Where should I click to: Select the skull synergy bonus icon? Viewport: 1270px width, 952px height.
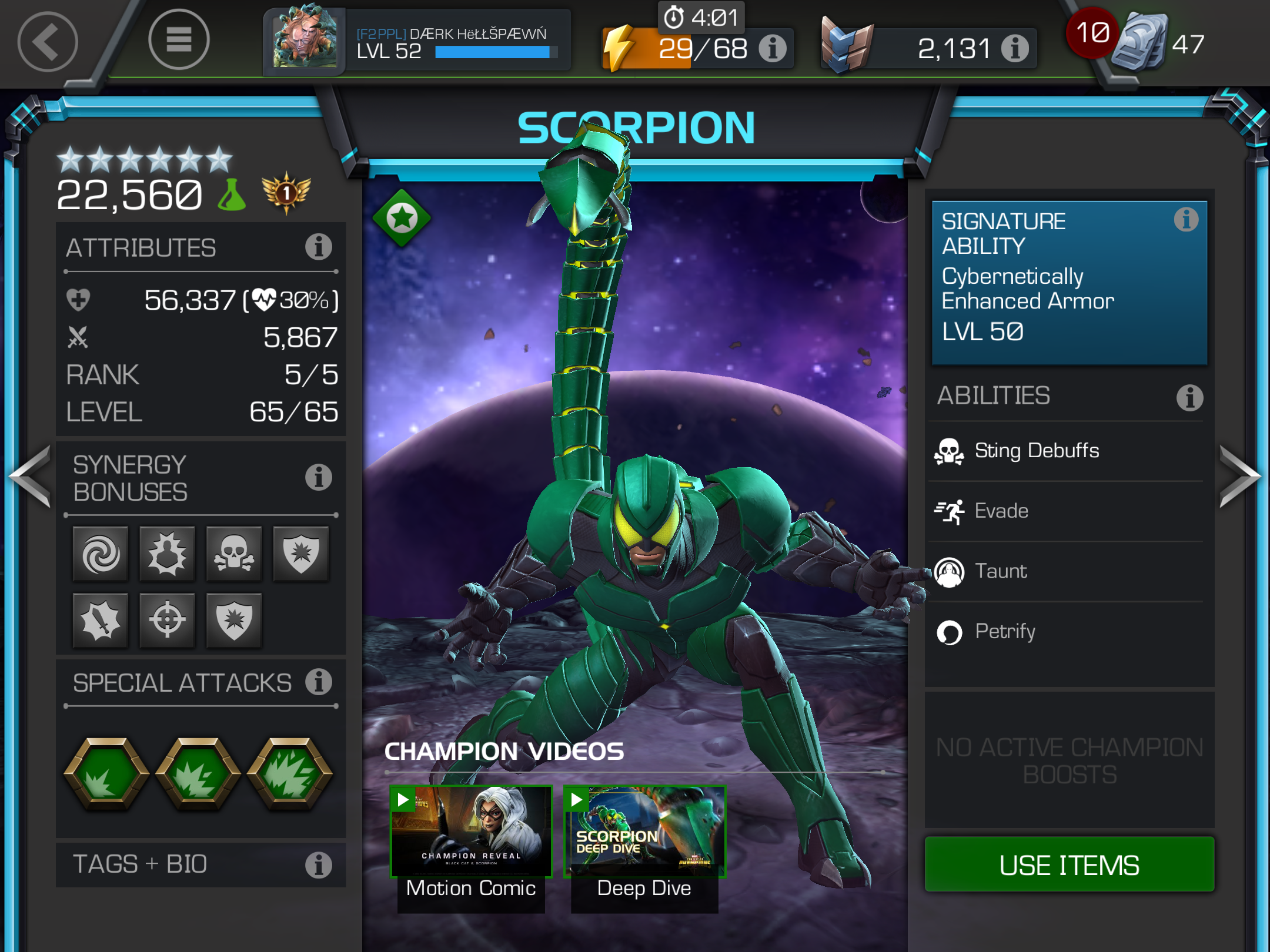click(234, 554)
